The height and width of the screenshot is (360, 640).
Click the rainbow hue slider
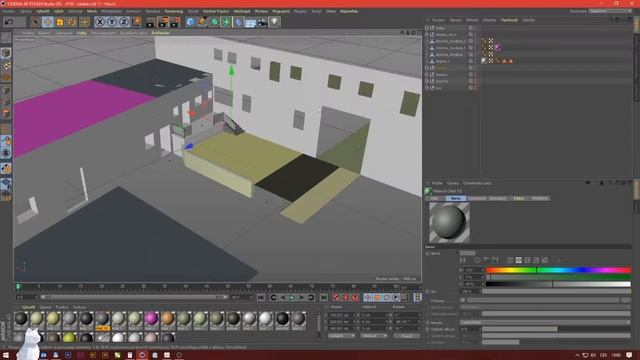click(x=558, y=270)
